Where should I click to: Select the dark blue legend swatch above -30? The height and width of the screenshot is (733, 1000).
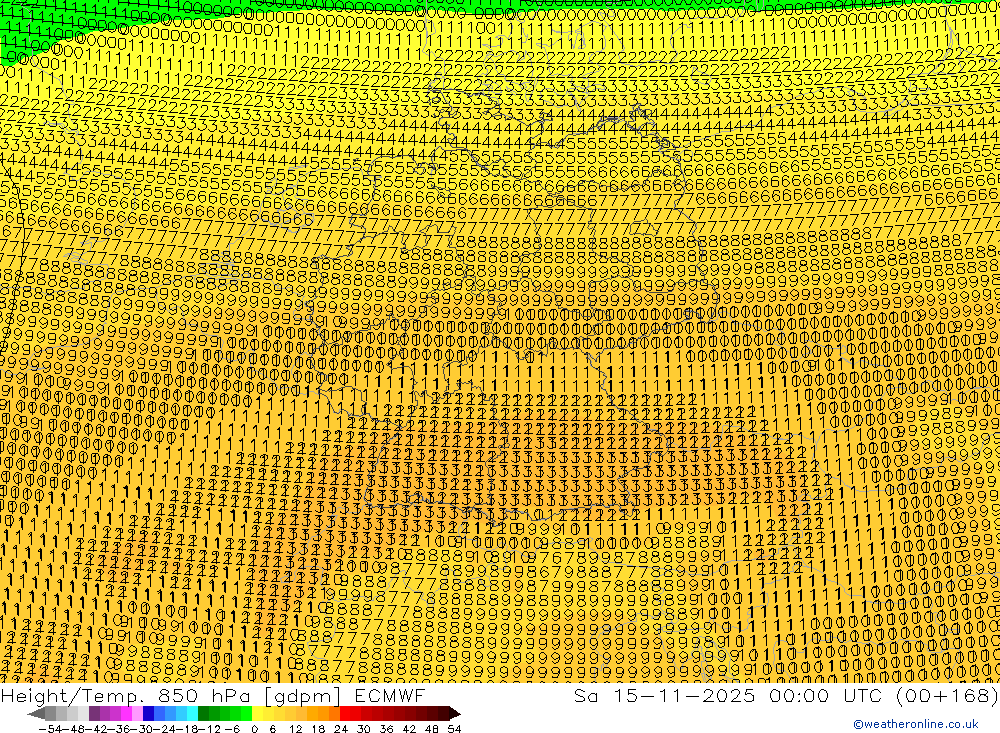pos(148,713)
